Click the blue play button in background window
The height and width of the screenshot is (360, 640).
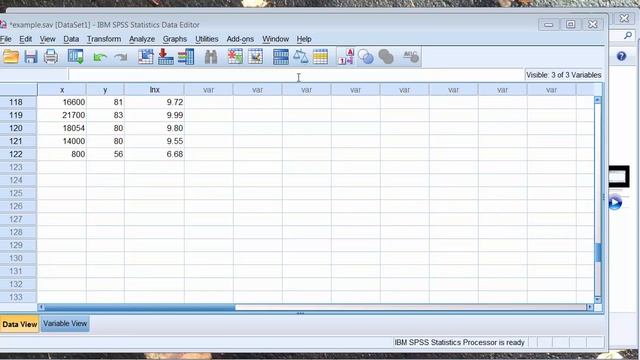click(x=615, y=202)
